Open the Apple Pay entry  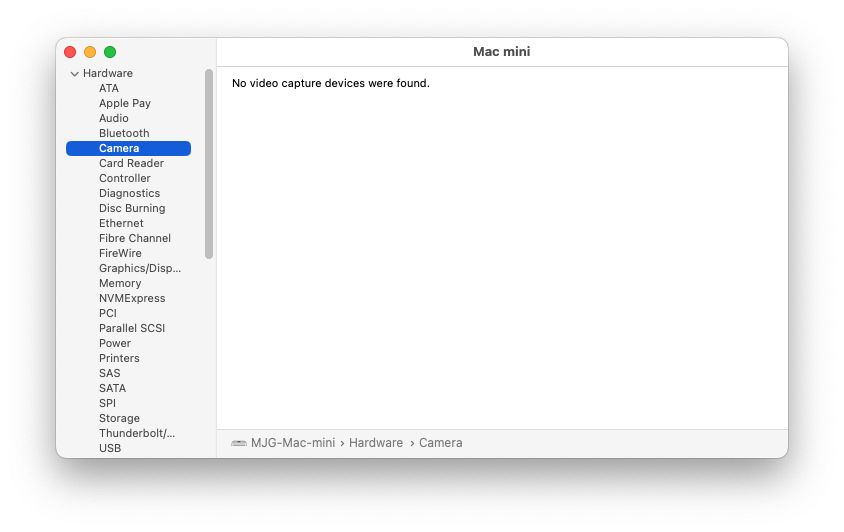point(125,103)
